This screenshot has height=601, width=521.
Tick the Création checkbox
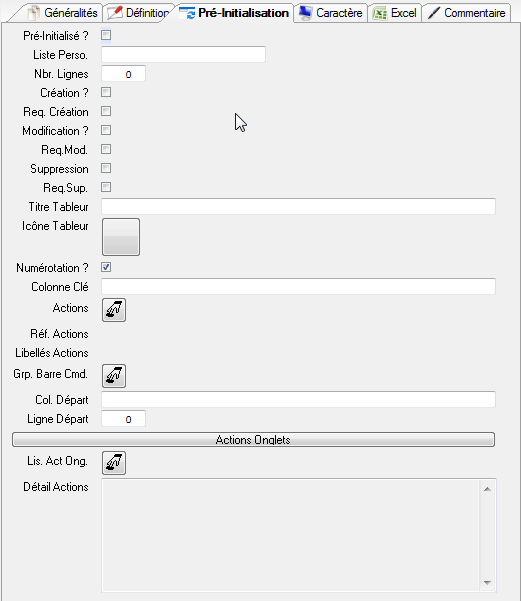[106, 92]
